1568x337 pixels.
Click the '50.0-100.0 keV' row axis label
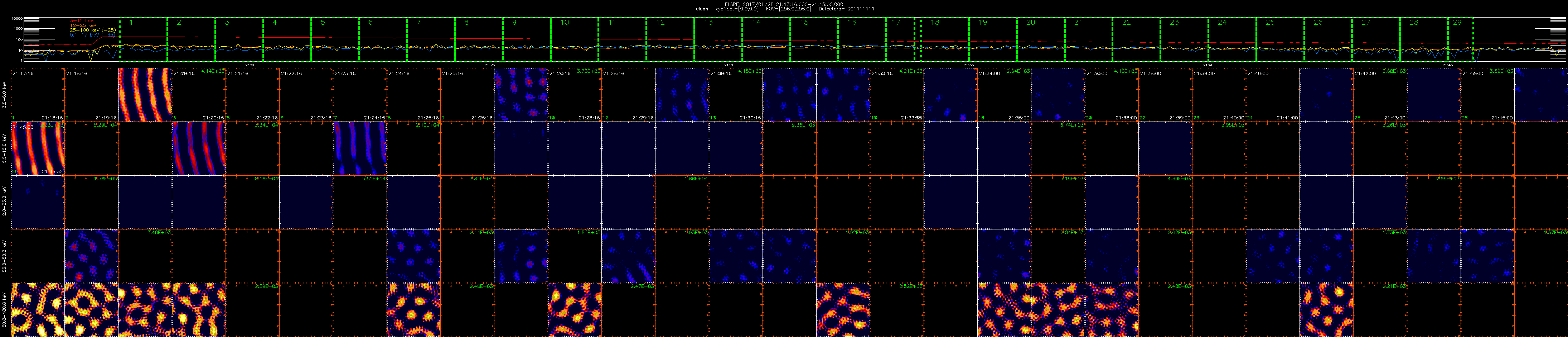tap(5, 310)
